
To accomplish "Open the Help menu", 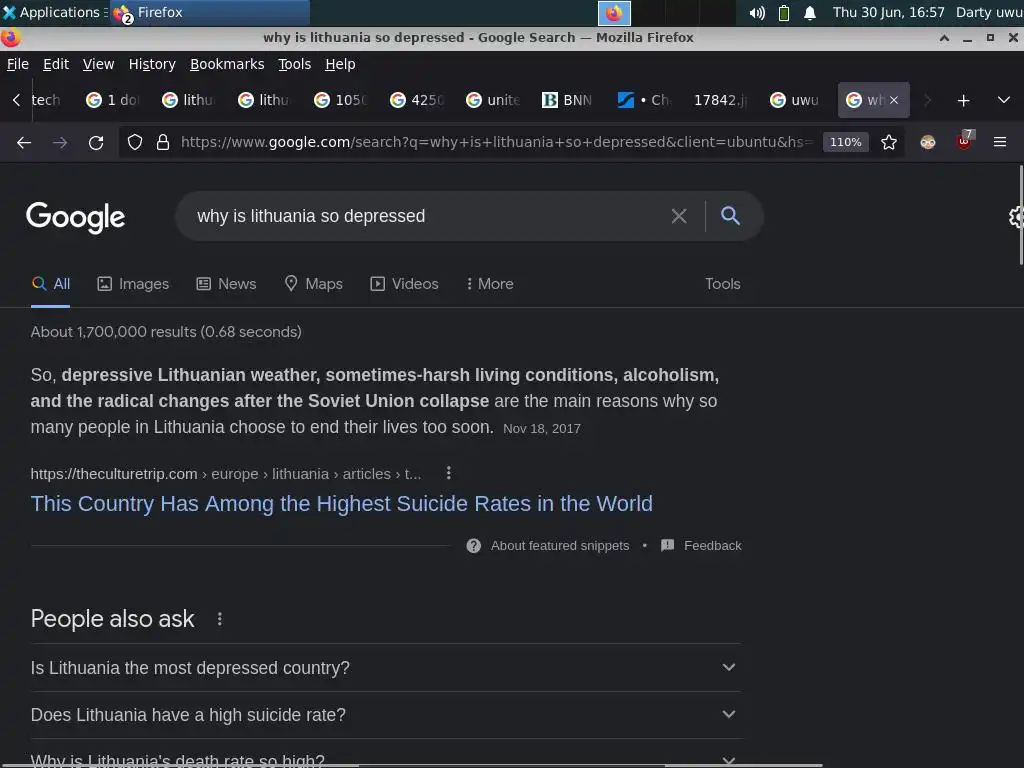I will click(x=340, y=64).
